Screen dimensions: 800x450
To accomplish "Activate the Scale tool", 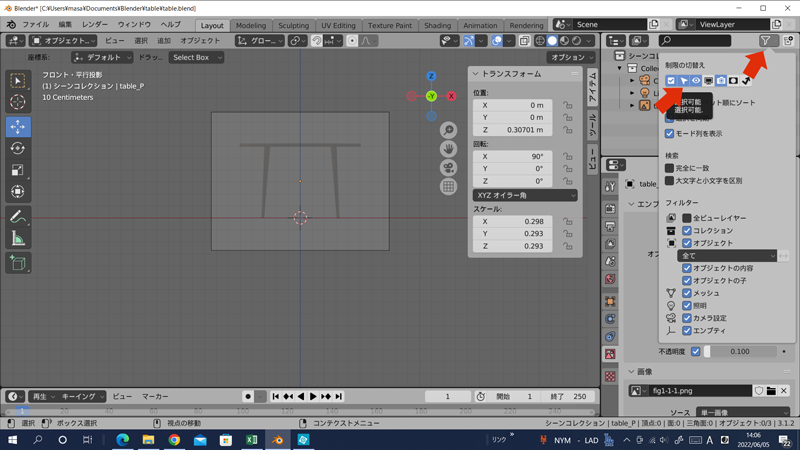I will tap(18, 170).
